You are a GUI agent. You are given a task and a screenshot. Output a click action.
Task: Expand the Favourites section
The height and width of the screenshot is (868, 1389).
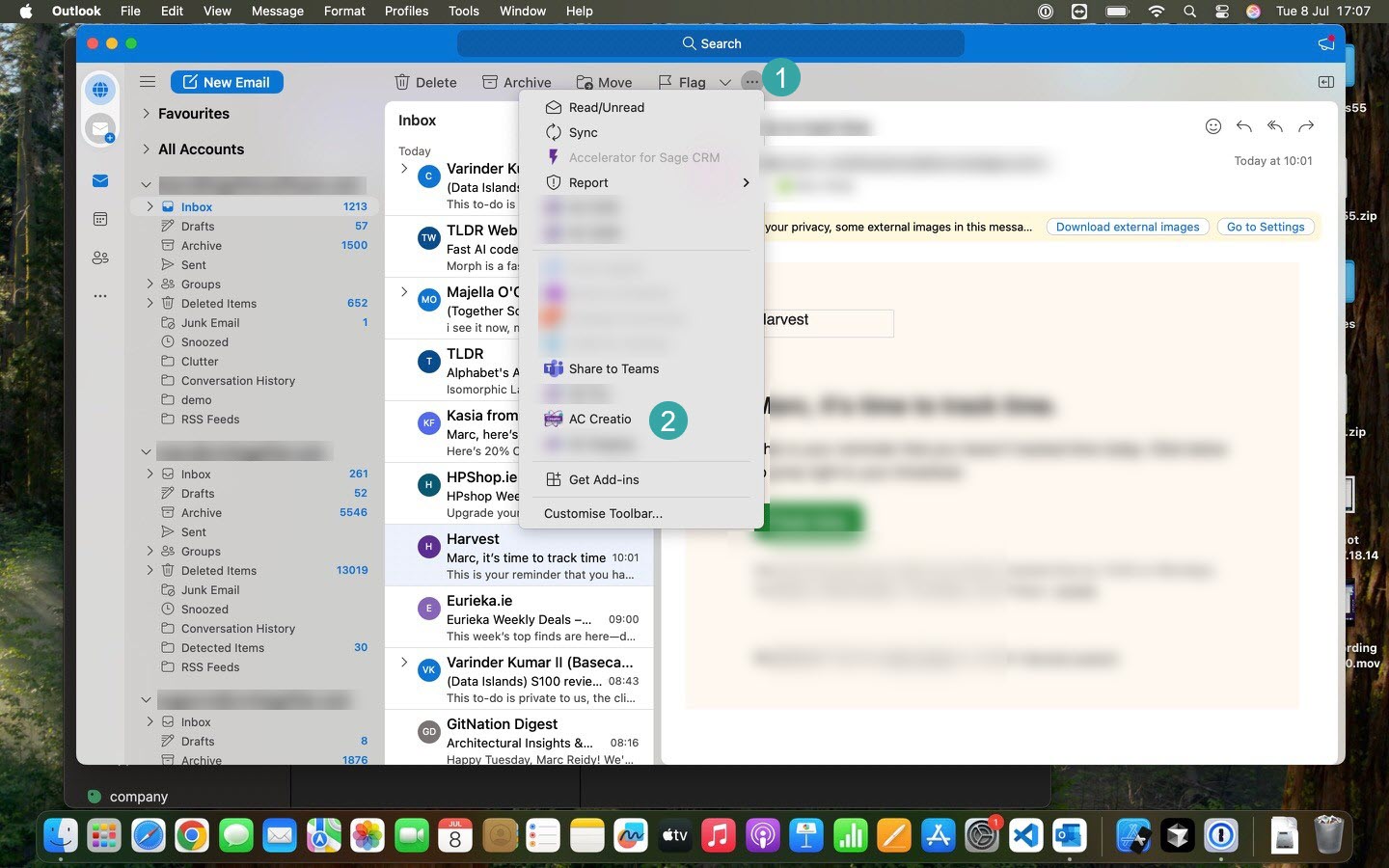click(x=146, y=113)
